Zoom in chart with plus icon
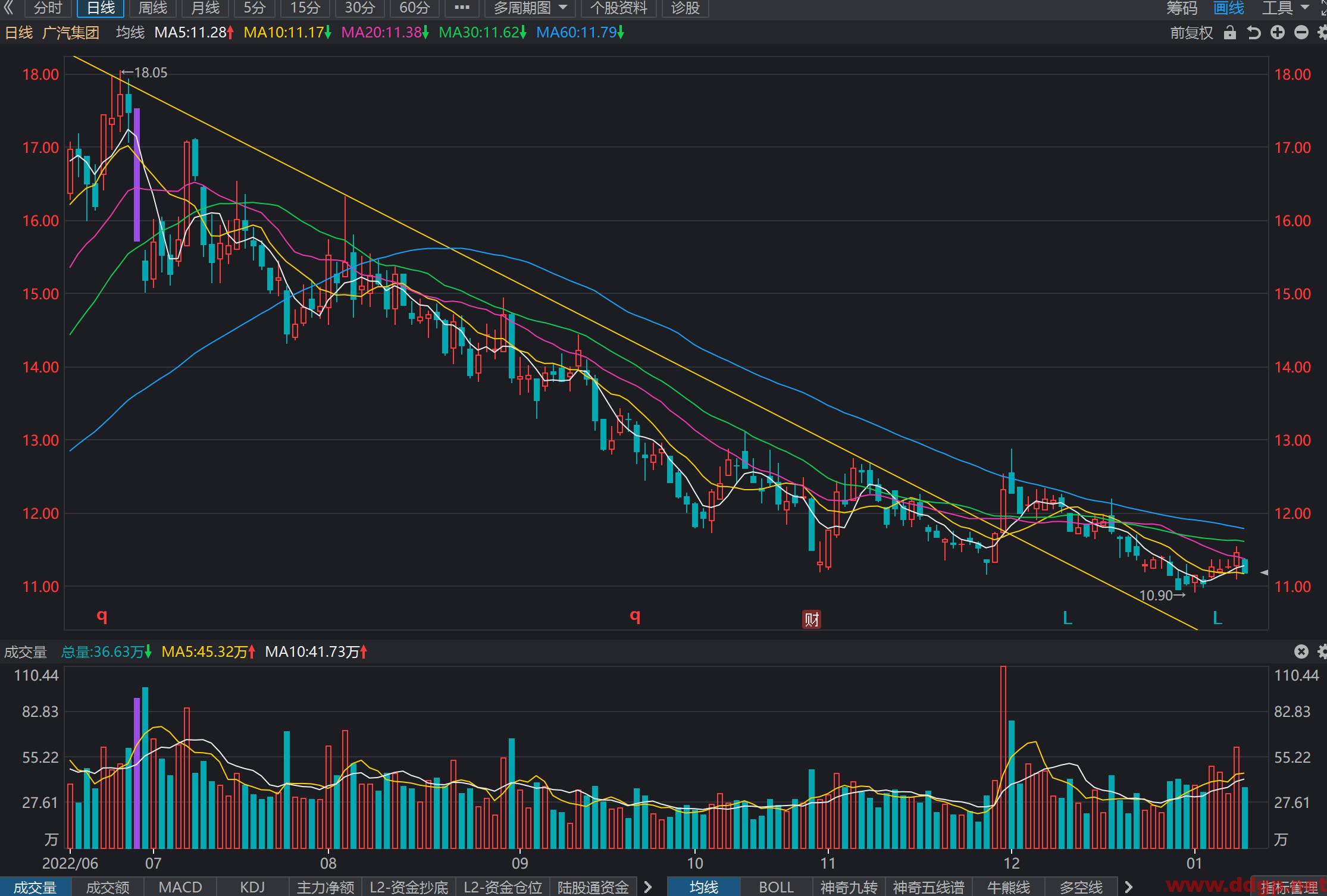The image size is (1327, 896). 1278,33
